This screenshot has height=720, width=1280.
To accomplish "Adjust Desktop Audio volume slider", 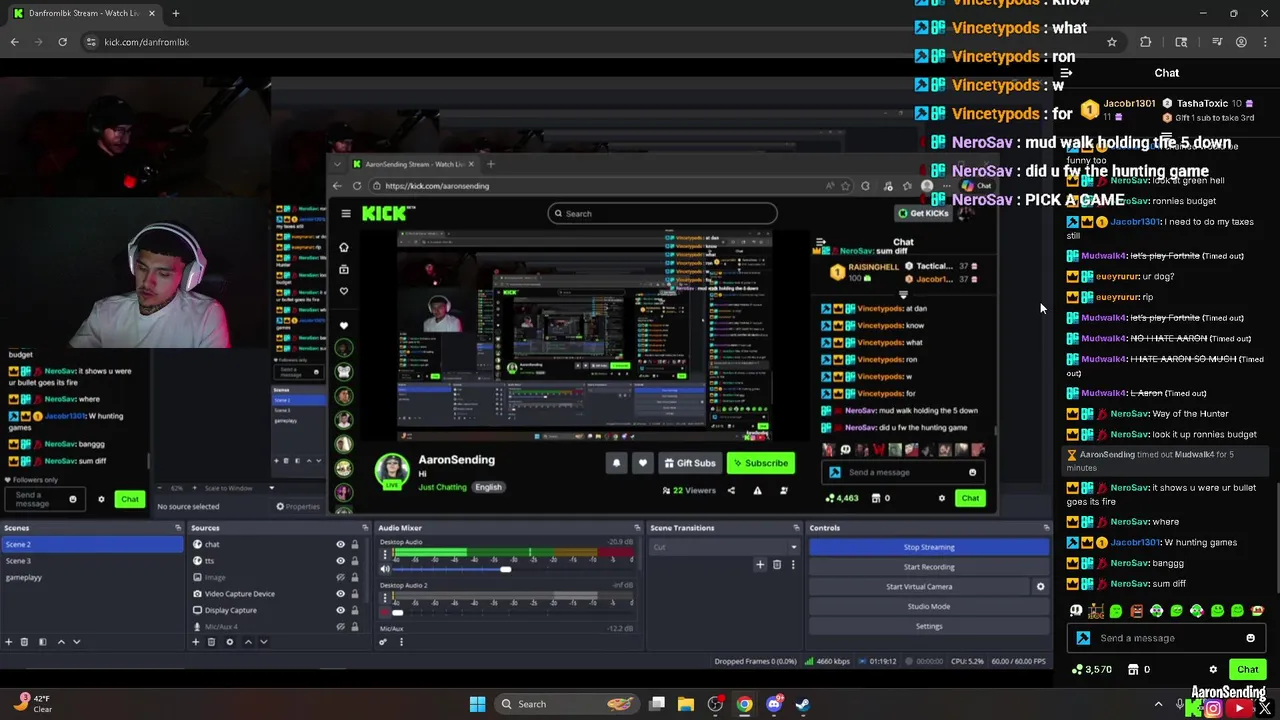I will pyautogui.click(x=505, y=569).
